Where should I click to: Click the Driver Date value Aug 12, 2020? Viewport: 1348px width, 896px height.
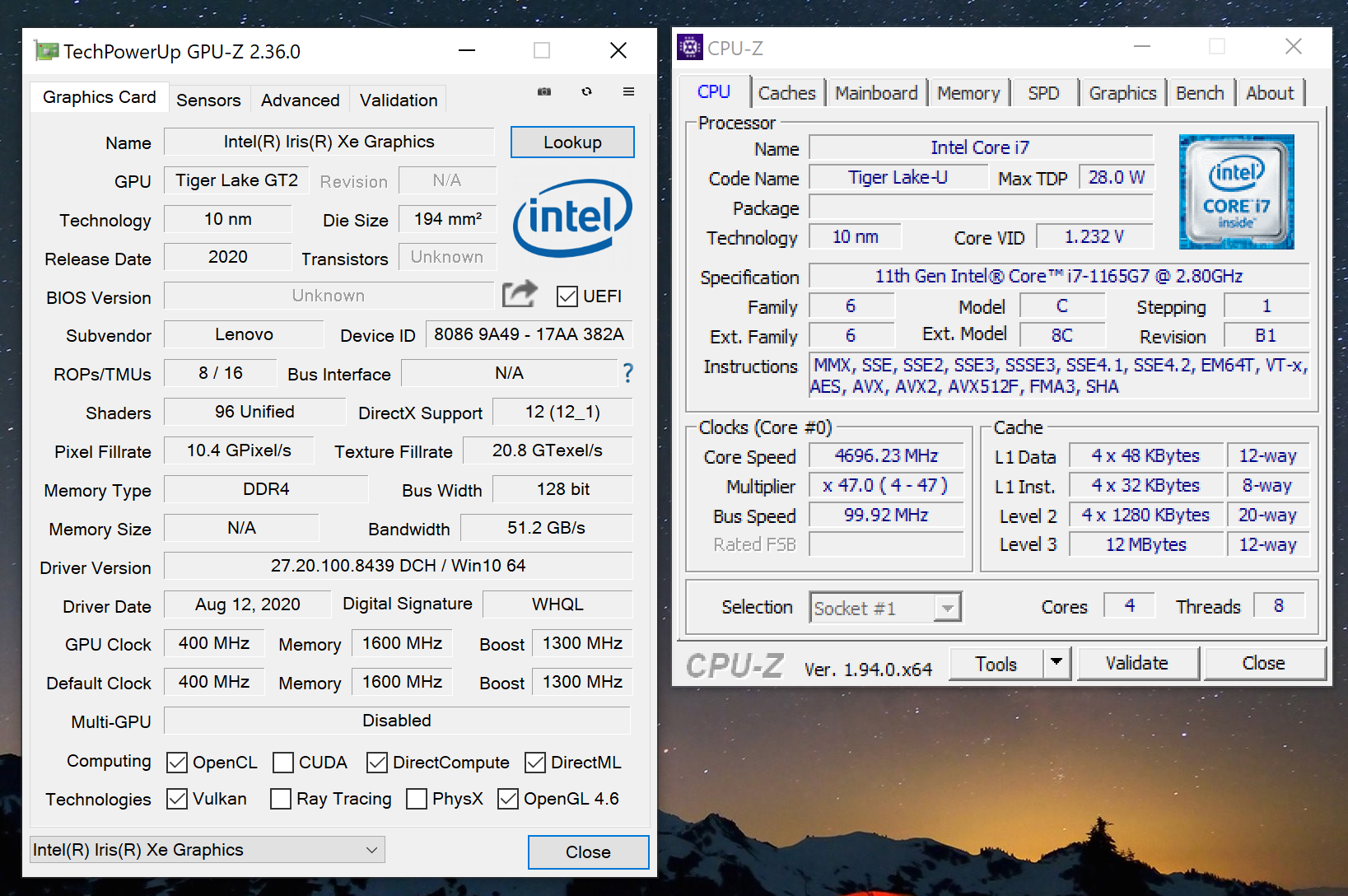click(247, 604)
